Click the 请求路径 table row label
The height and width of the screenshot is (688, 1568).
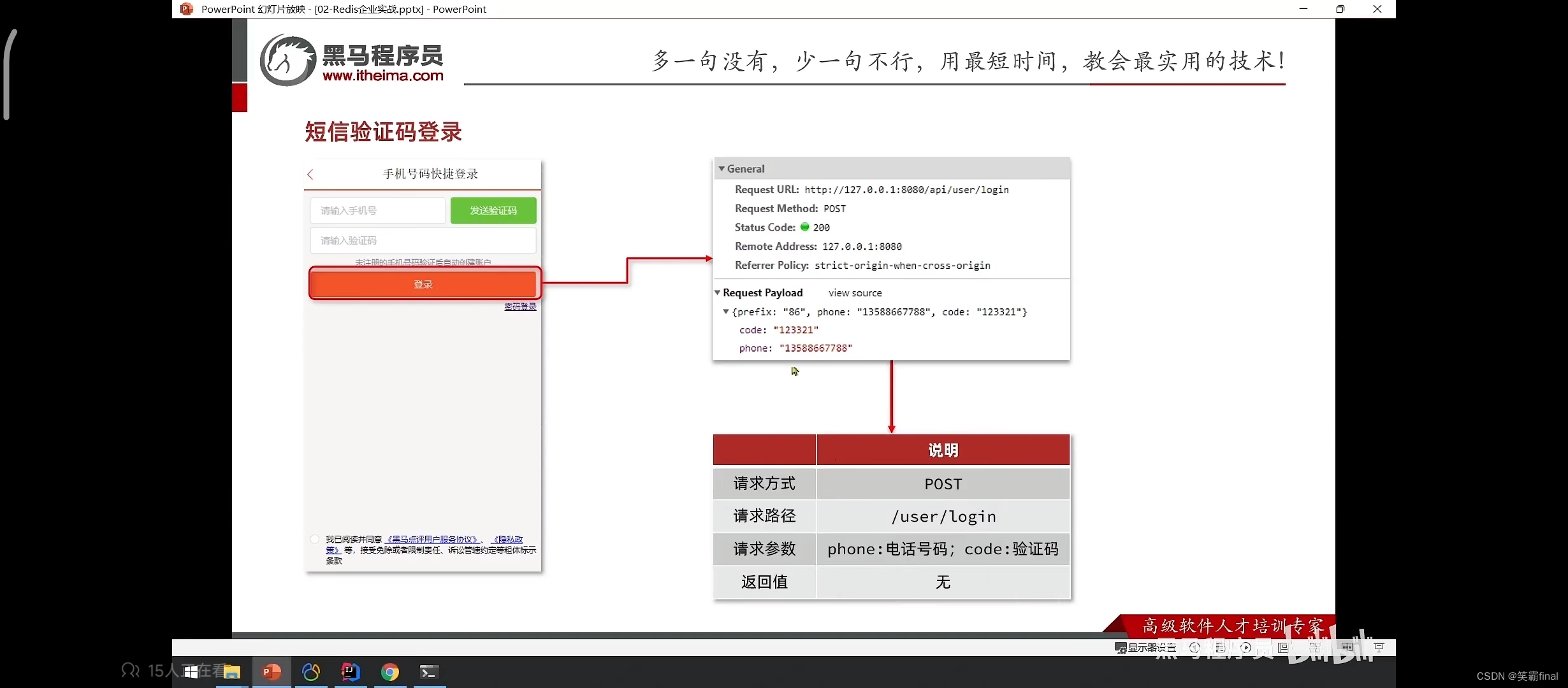pyautogui.click(x=764, y=516)
